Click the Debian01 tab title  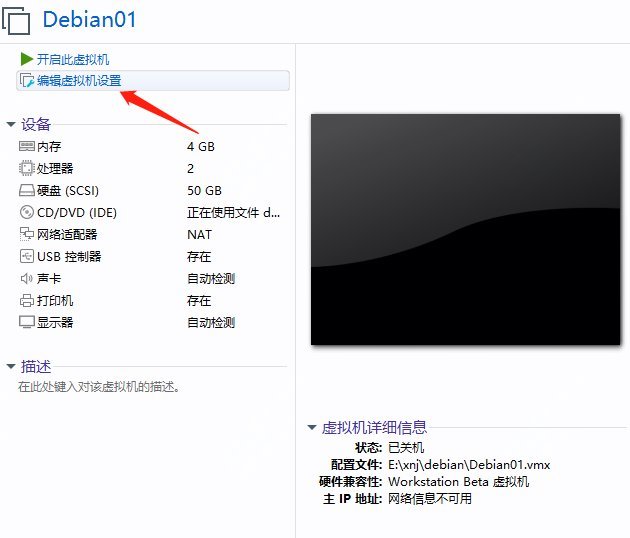89,19
